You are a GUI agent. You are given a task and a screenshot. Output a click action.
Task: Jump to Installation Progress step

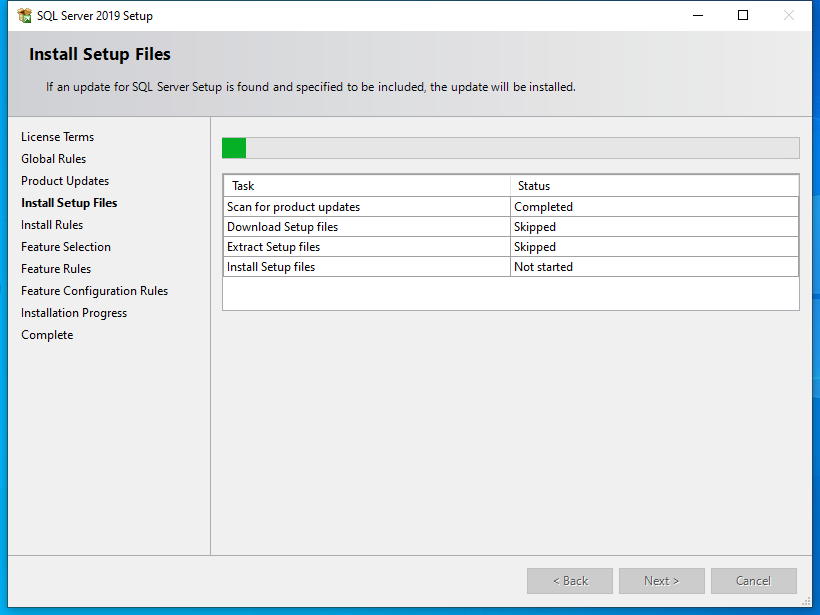point(74,313)
